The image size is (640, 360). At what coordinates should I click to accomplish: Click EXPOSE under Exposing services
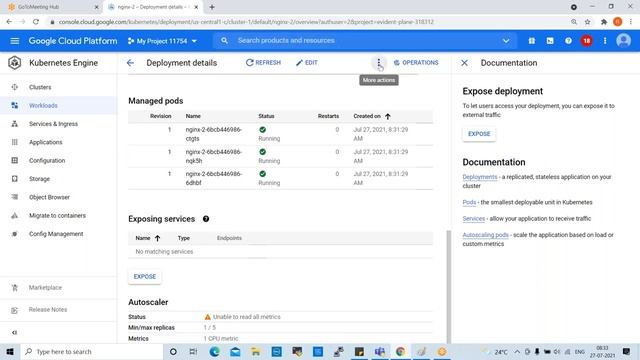click(145, 276)
